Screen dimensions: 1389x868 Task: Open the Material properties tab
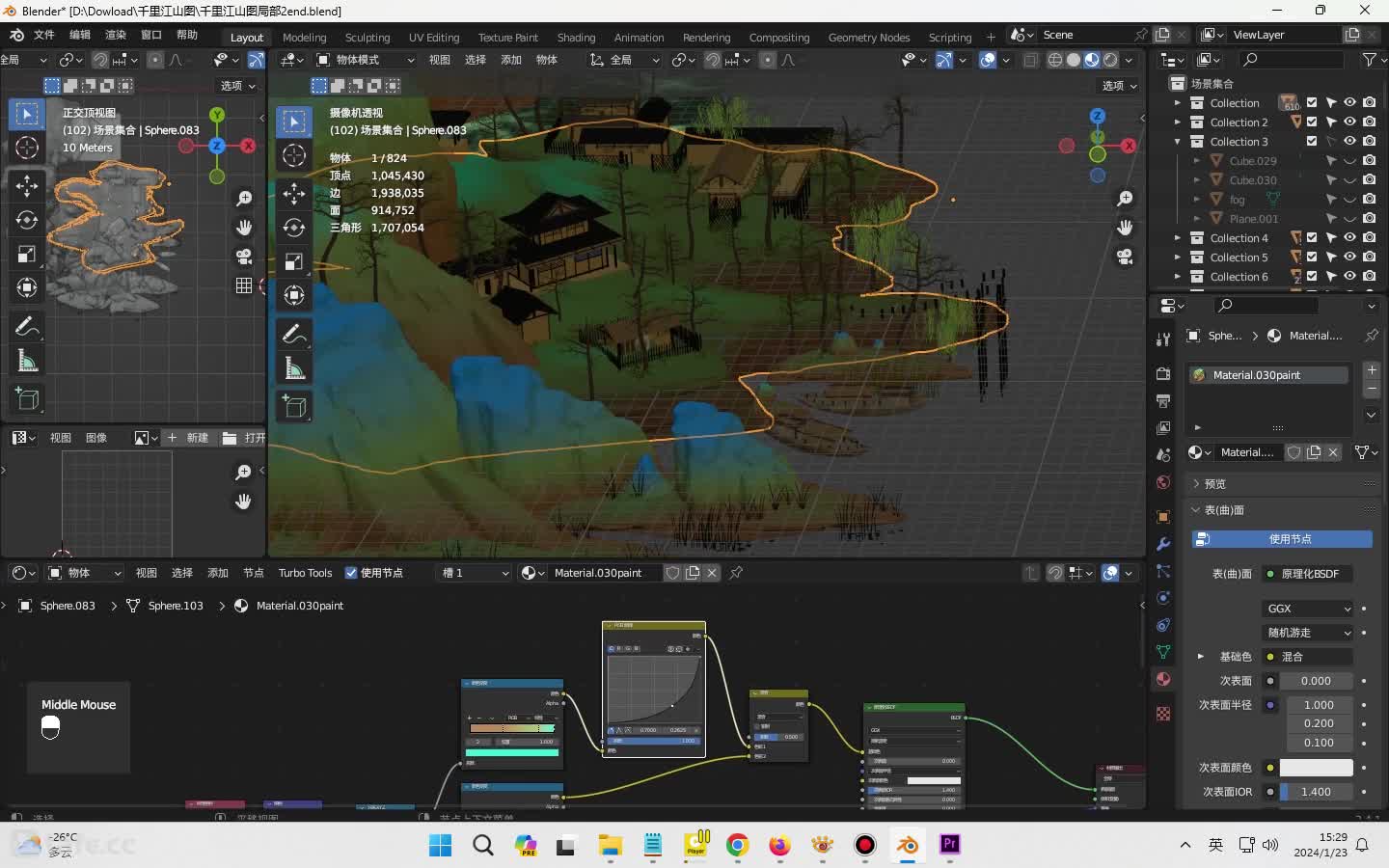[1163, 679]
